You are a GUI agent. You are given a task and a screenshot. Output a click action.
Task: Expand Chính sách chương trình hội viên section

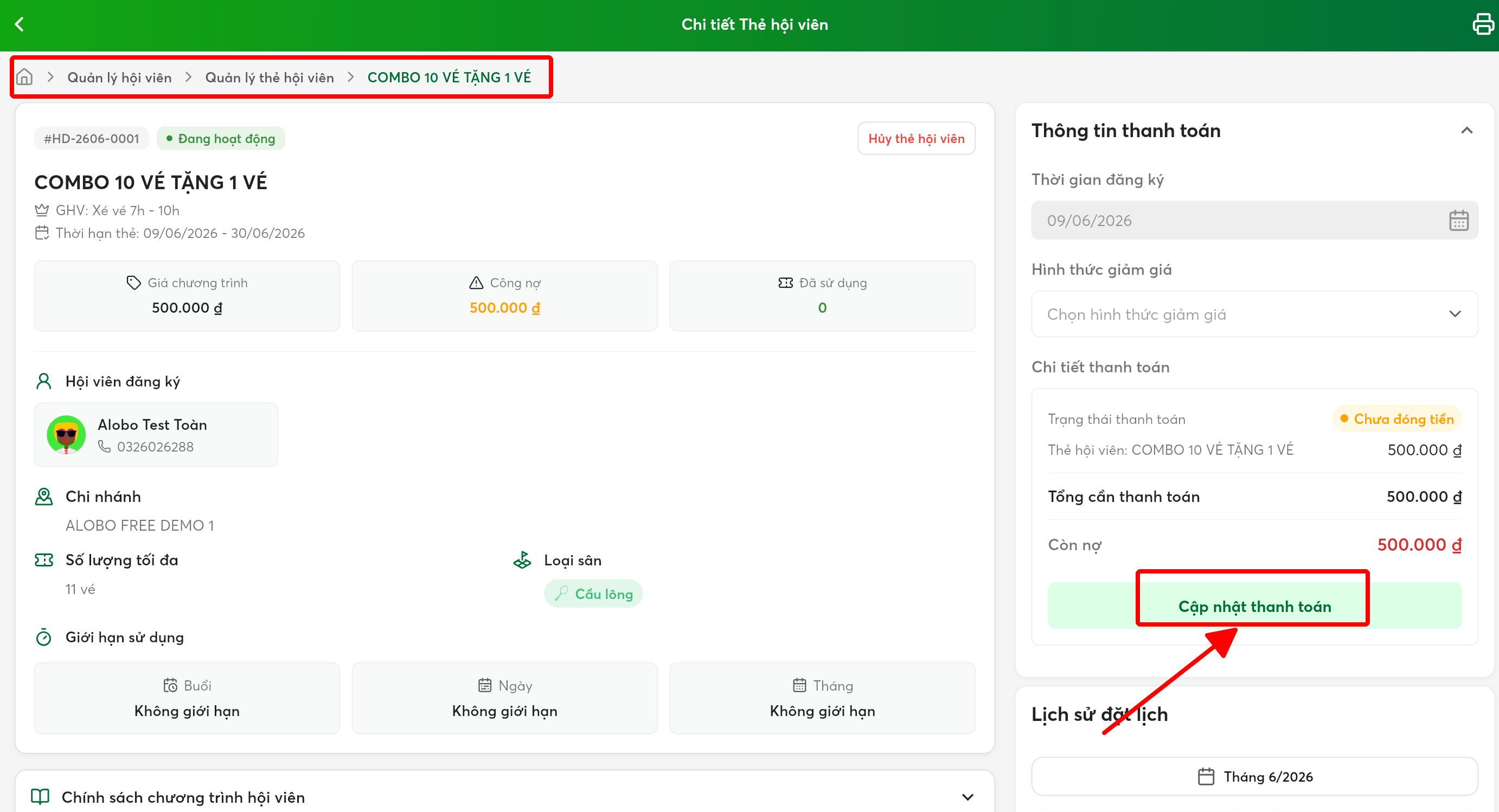pos(967,796)
